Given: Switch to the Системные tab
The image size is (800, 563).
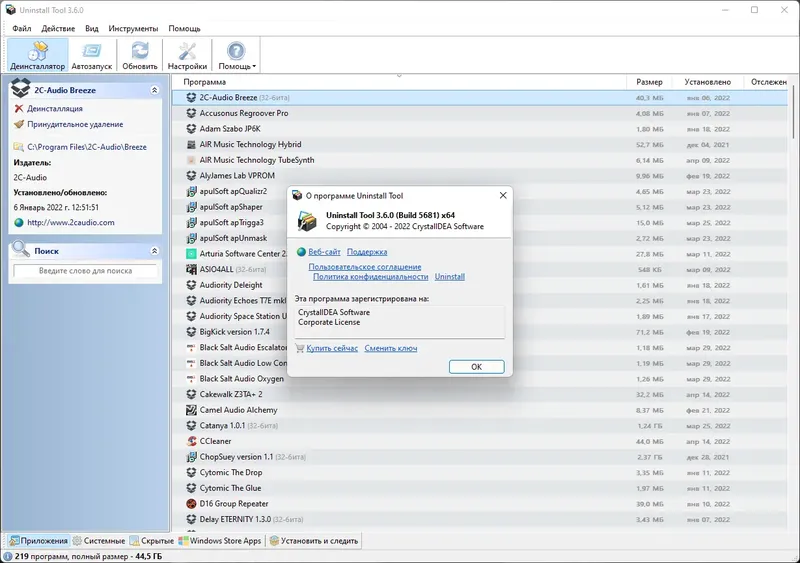Looking at the screenshot, I should coord(98,541).
